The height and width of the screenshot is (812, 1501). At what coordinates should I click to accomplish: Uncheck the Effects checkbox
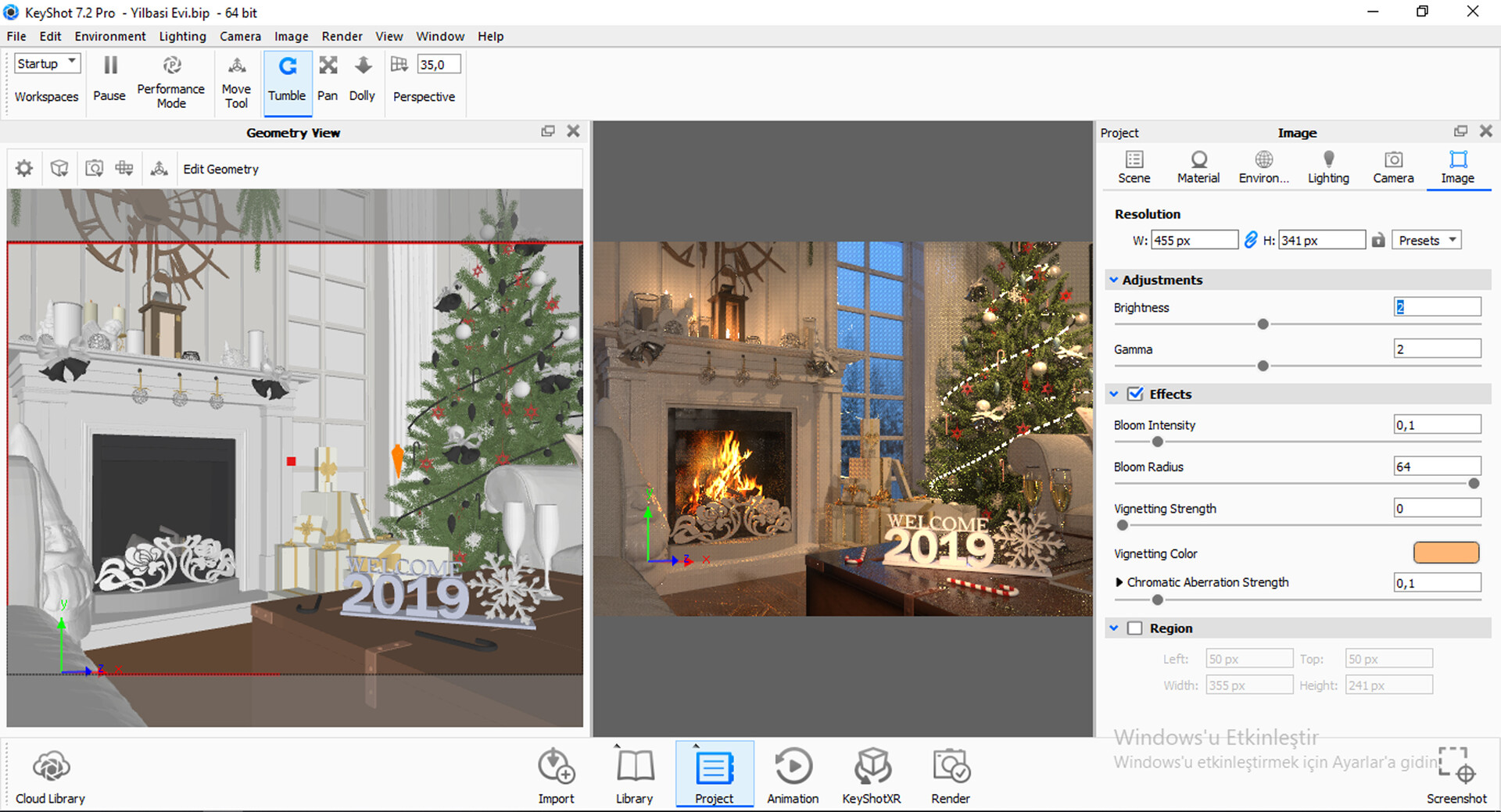point(1135,394)
